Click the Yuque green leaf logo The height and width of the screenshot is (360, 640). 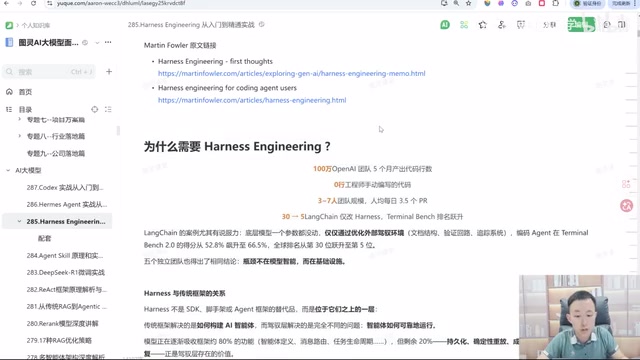pos(9,25)
